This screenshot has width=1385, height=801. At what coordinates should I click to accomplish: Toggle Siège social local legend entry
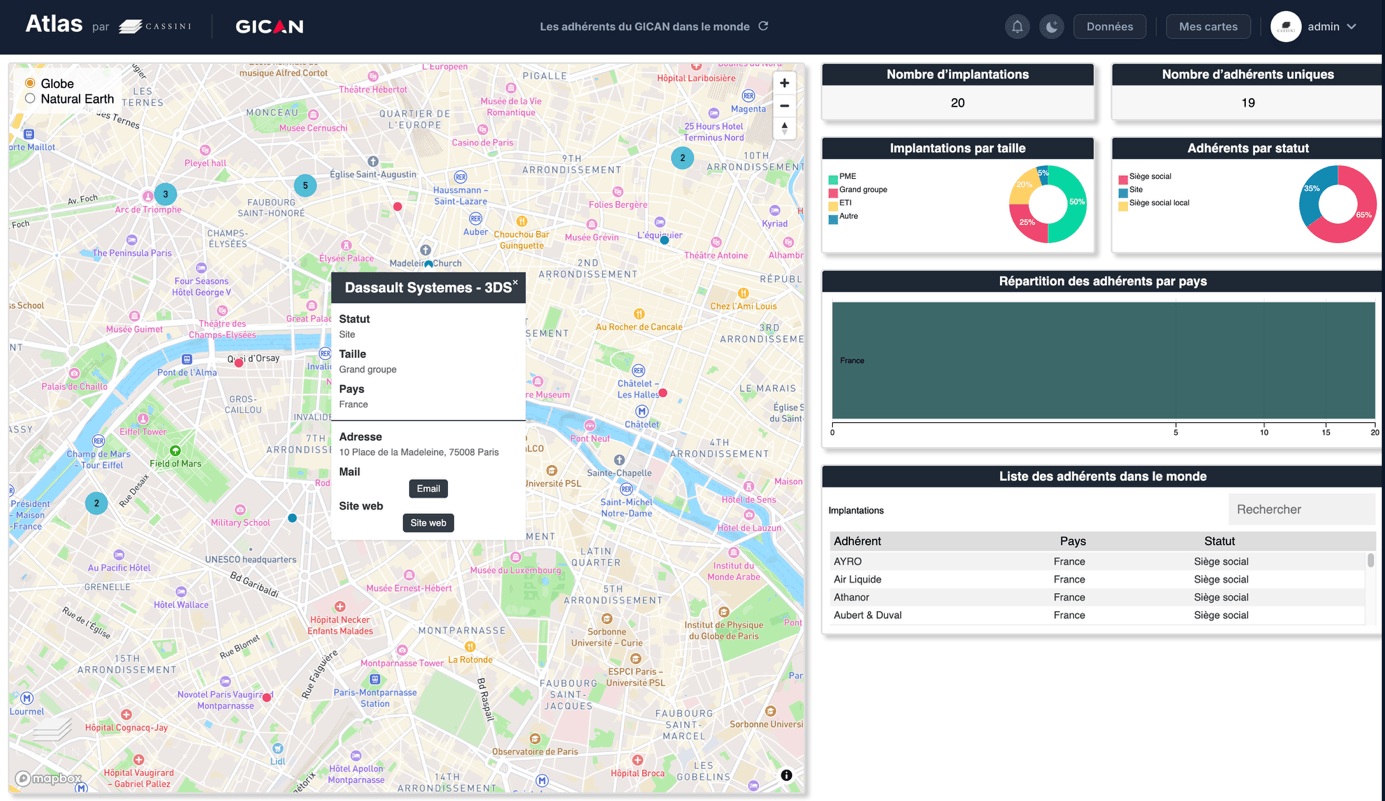point(1153,203)
